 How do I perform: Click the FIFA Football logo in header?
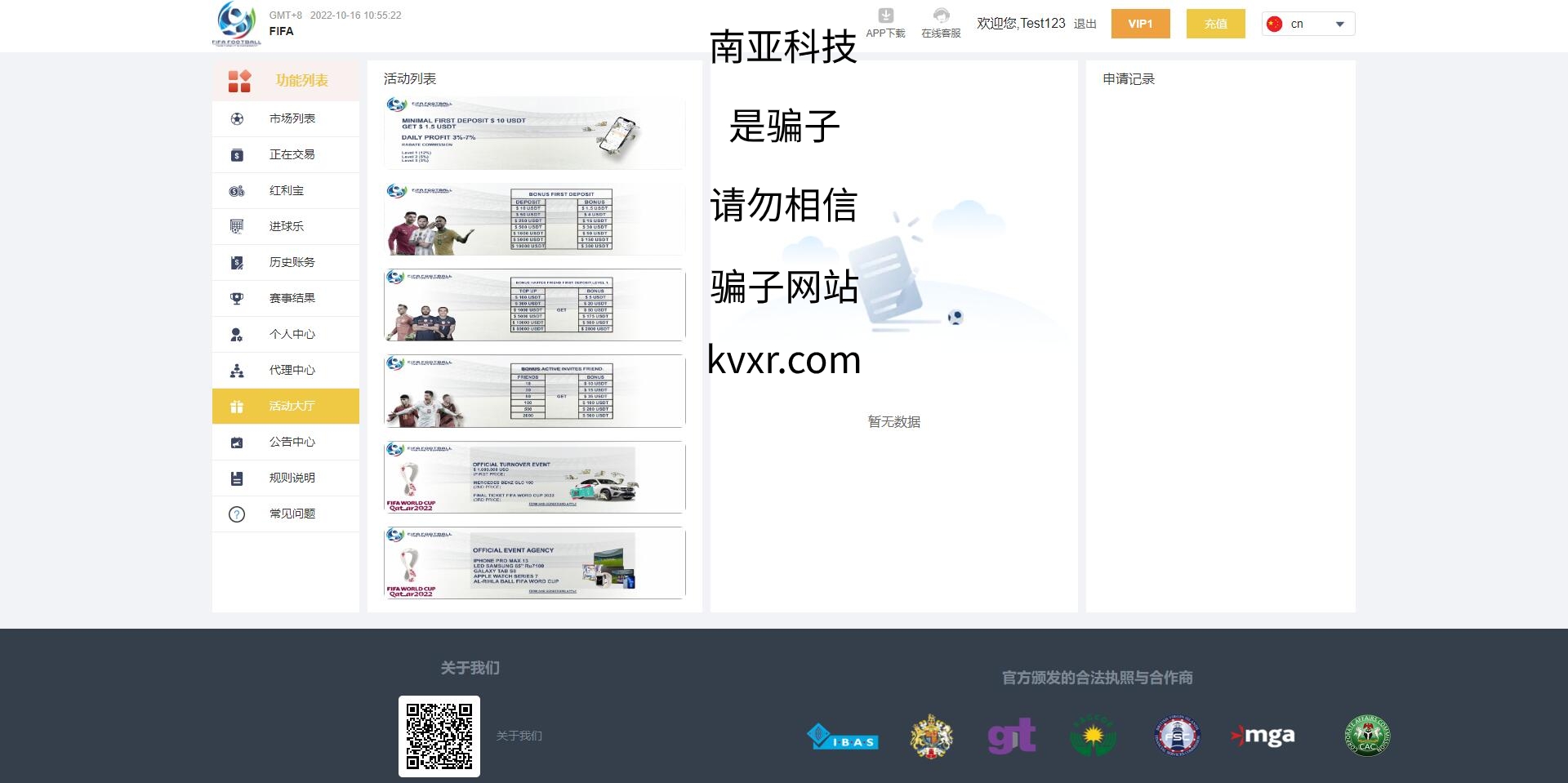click(237, 24)
